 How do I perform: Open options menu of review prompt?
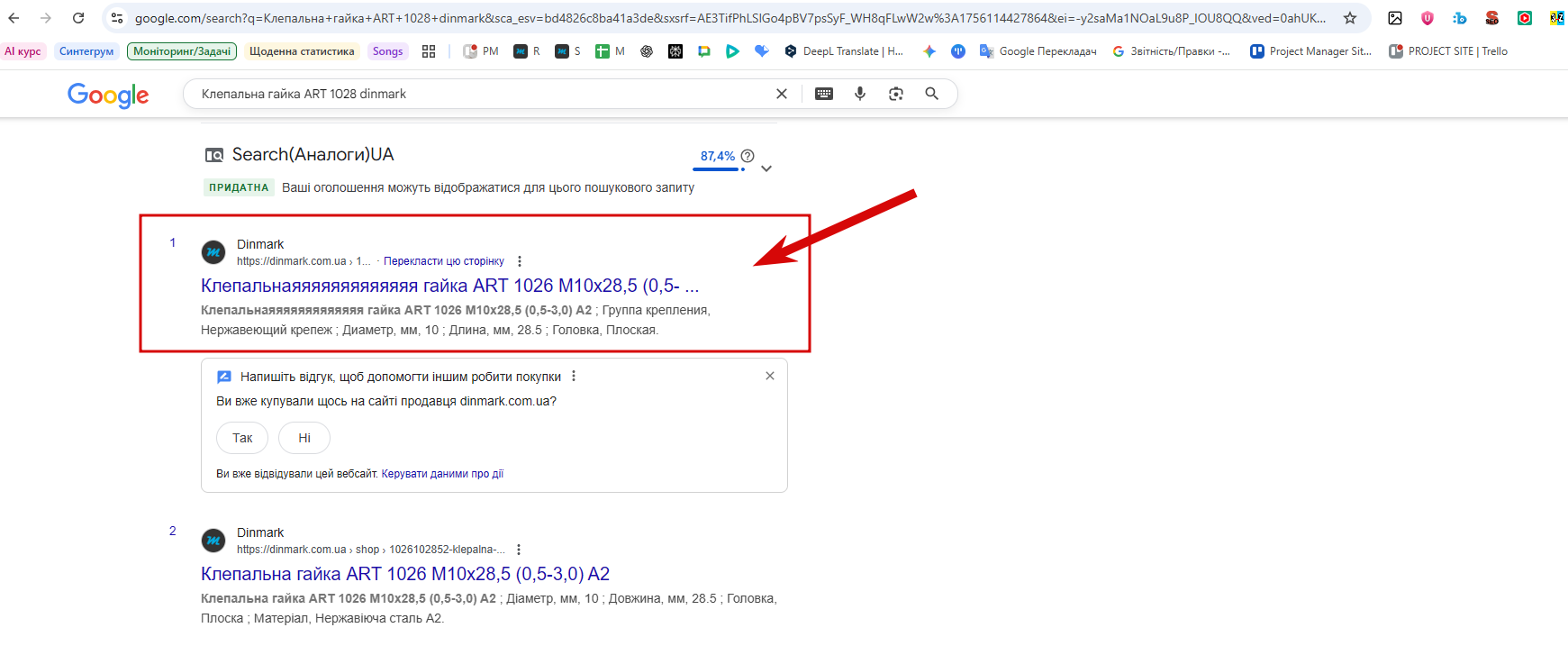tap(574, 377)
